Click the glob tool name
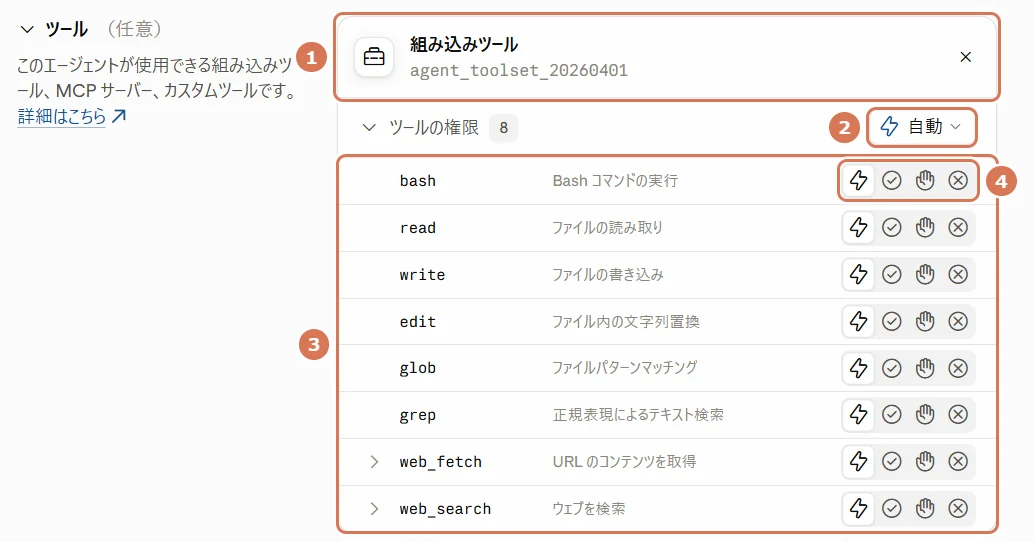 418,368
